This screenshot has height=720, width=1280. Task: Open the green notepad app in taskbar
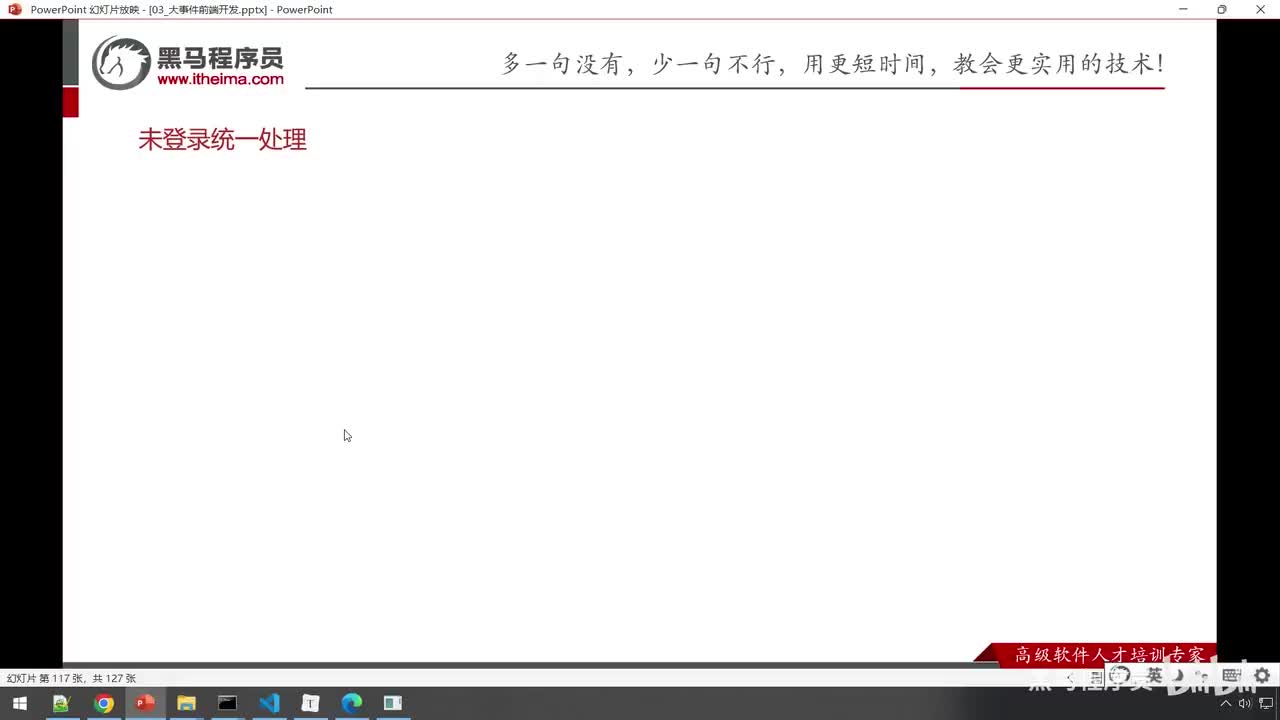click(x=62, y=703)
